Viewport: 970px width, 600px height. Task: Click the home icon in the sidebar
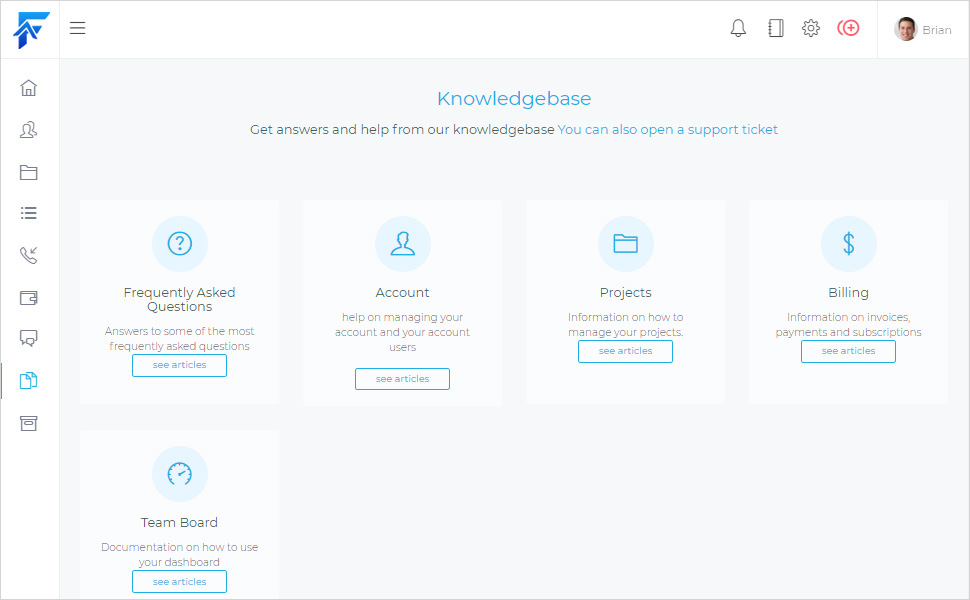click(x=29, y=88)
